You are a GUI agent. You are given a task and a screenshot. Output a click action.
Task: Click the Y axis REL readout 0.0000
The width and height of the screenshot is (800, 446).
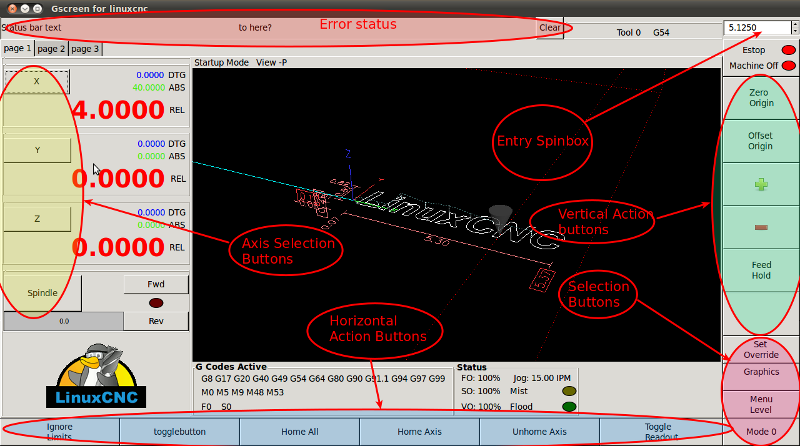pos(118,179)
